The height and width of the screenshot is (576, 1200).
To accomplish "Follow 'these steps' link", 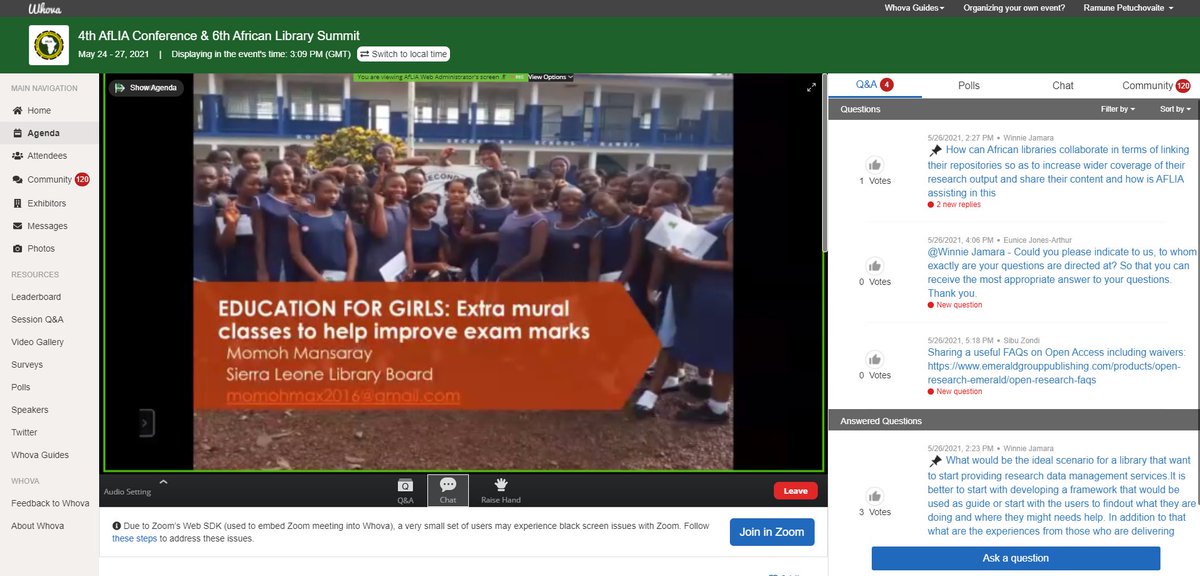I will tap(132, 538).
